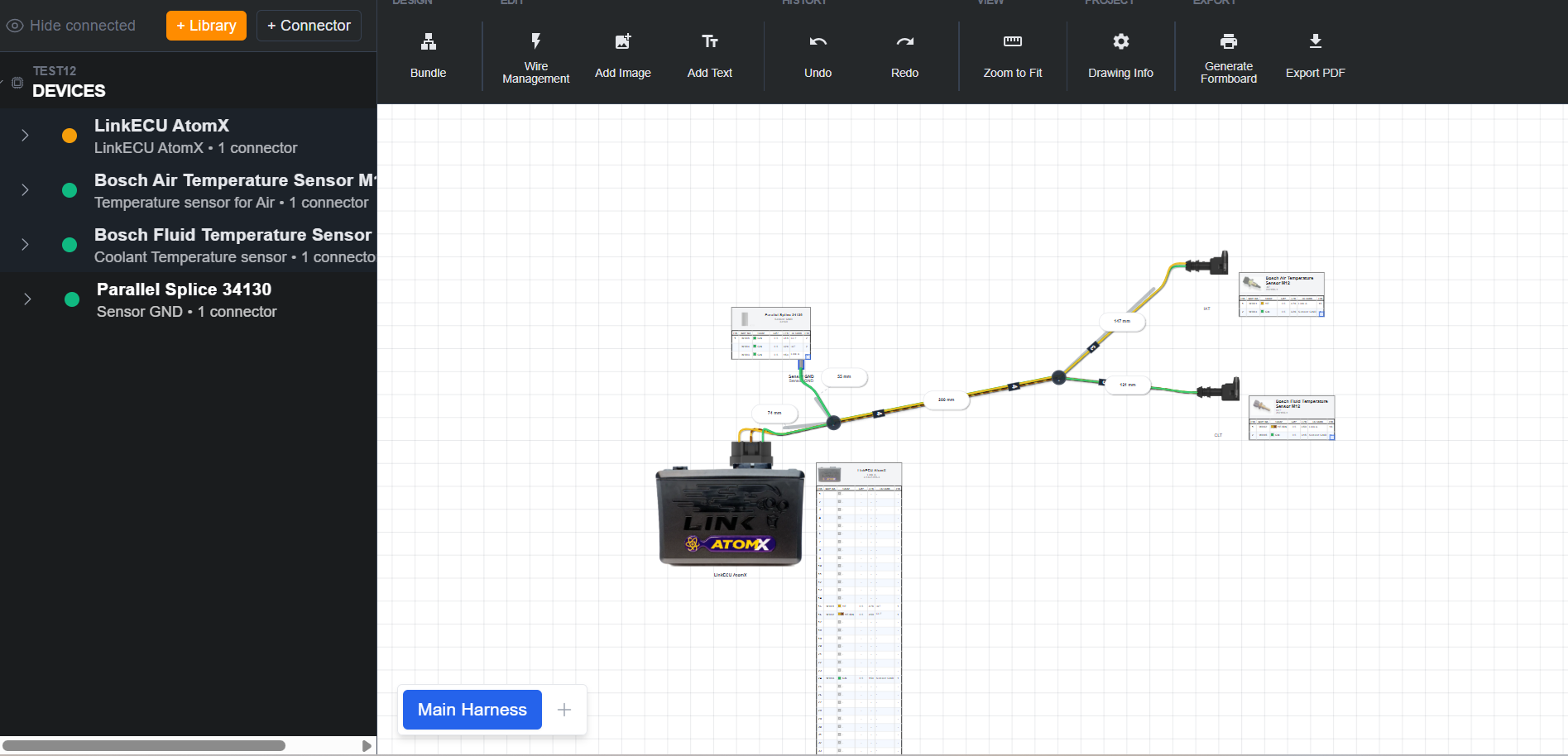The height and width of the screenshot is (756, 1568).
Task: Click the Bosch Air Temperature Sensor table
Action: coord(1282,294)
